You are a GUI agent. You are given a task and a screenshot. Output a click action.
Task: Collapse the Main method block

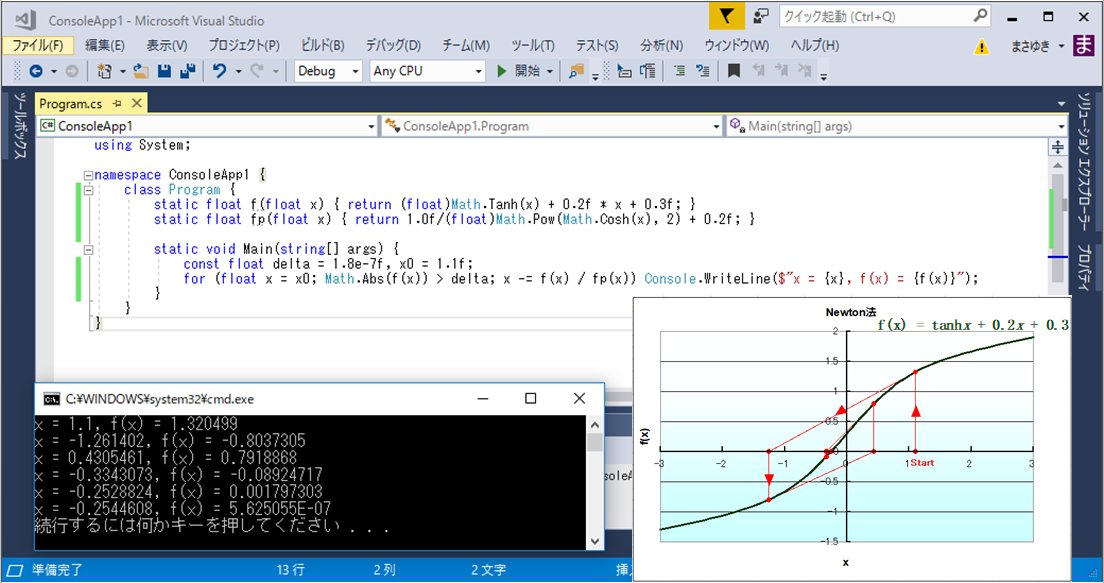coord(87,249)
